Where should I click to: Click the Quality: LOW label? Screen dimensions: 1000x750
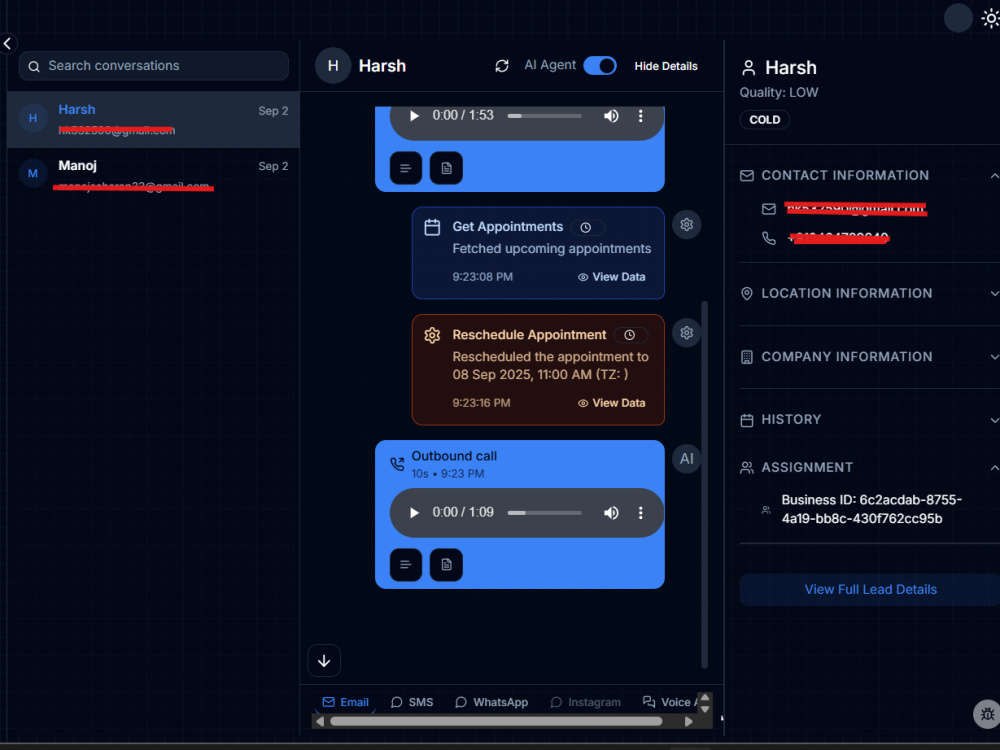779,92
